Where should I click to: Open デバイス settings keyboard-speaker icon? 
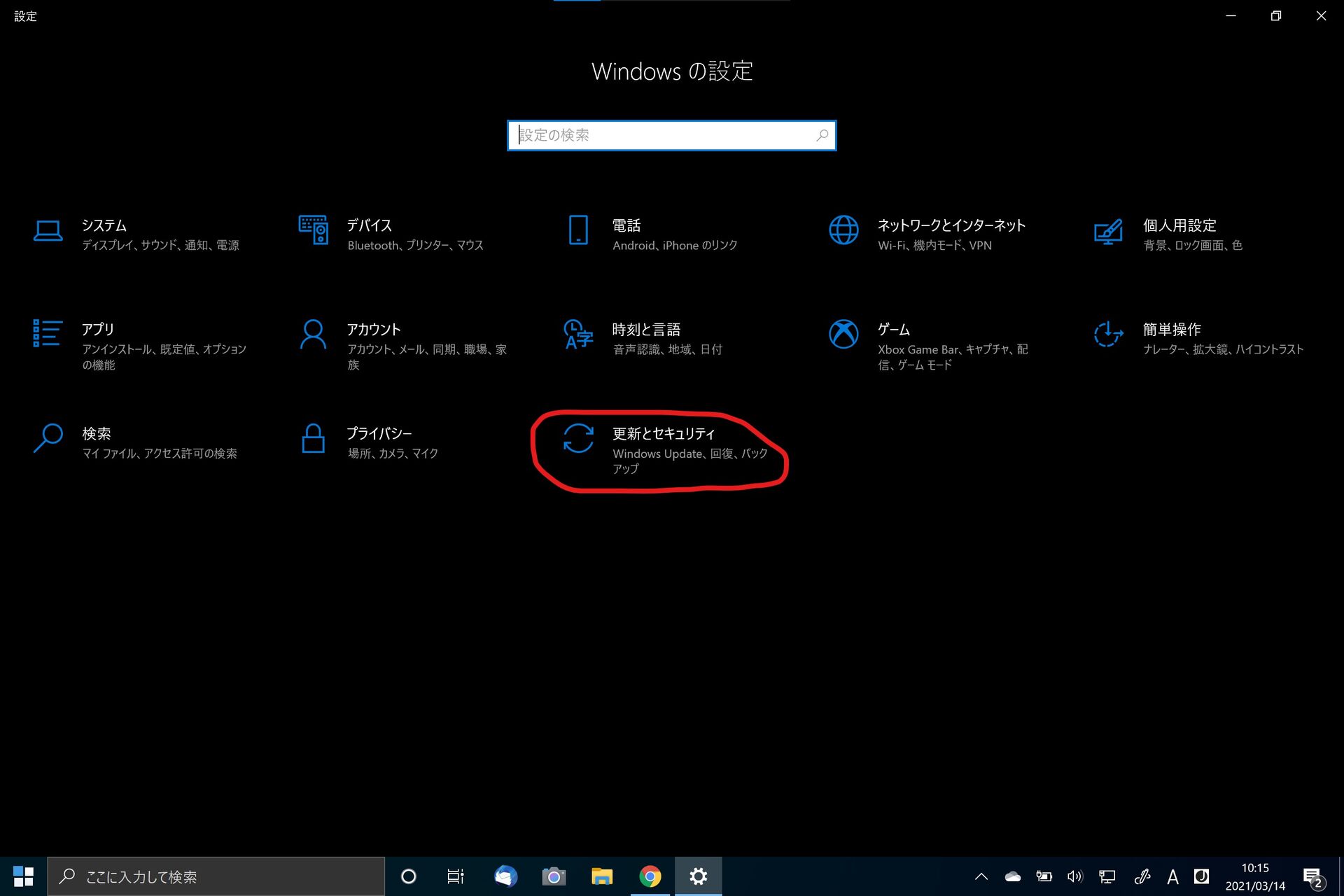313,230
